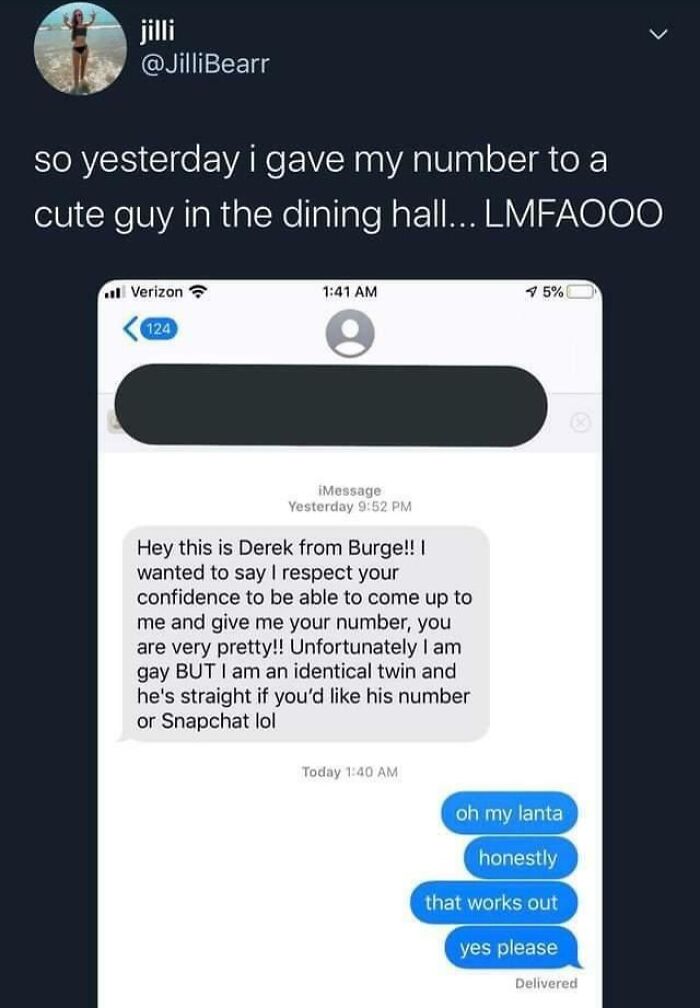
Task: Tap the Verizon signal bars icon
Action: (114, 293)
